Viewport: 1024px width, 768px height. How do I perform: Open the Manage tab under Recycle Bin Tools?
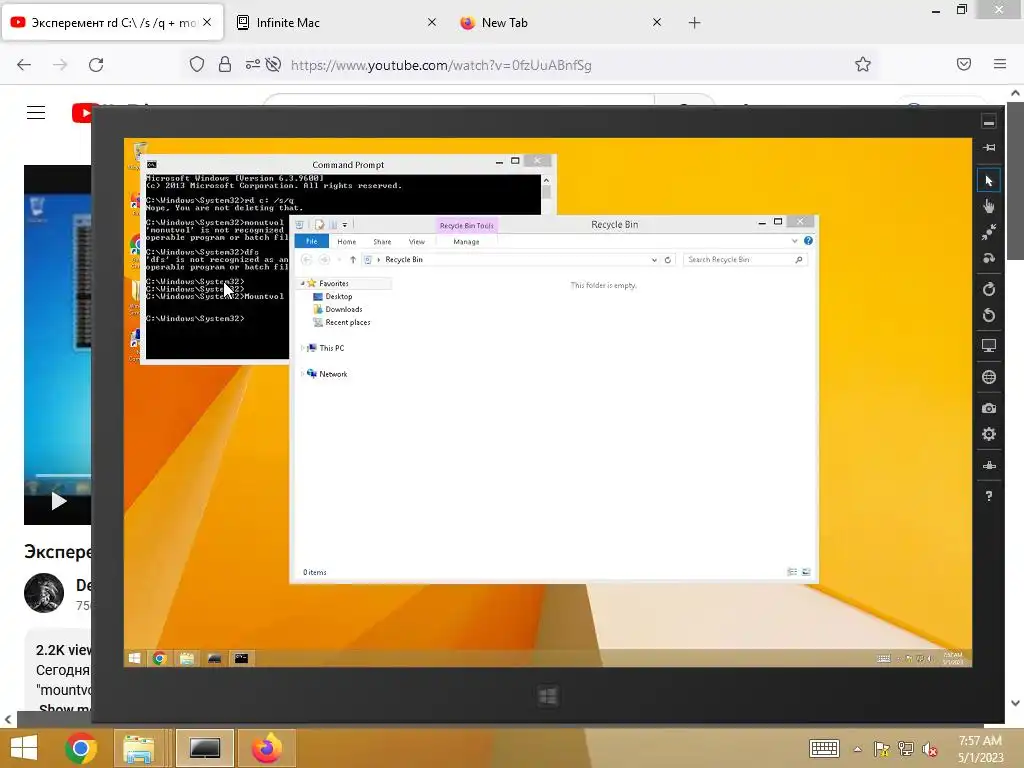pos(466,242)
